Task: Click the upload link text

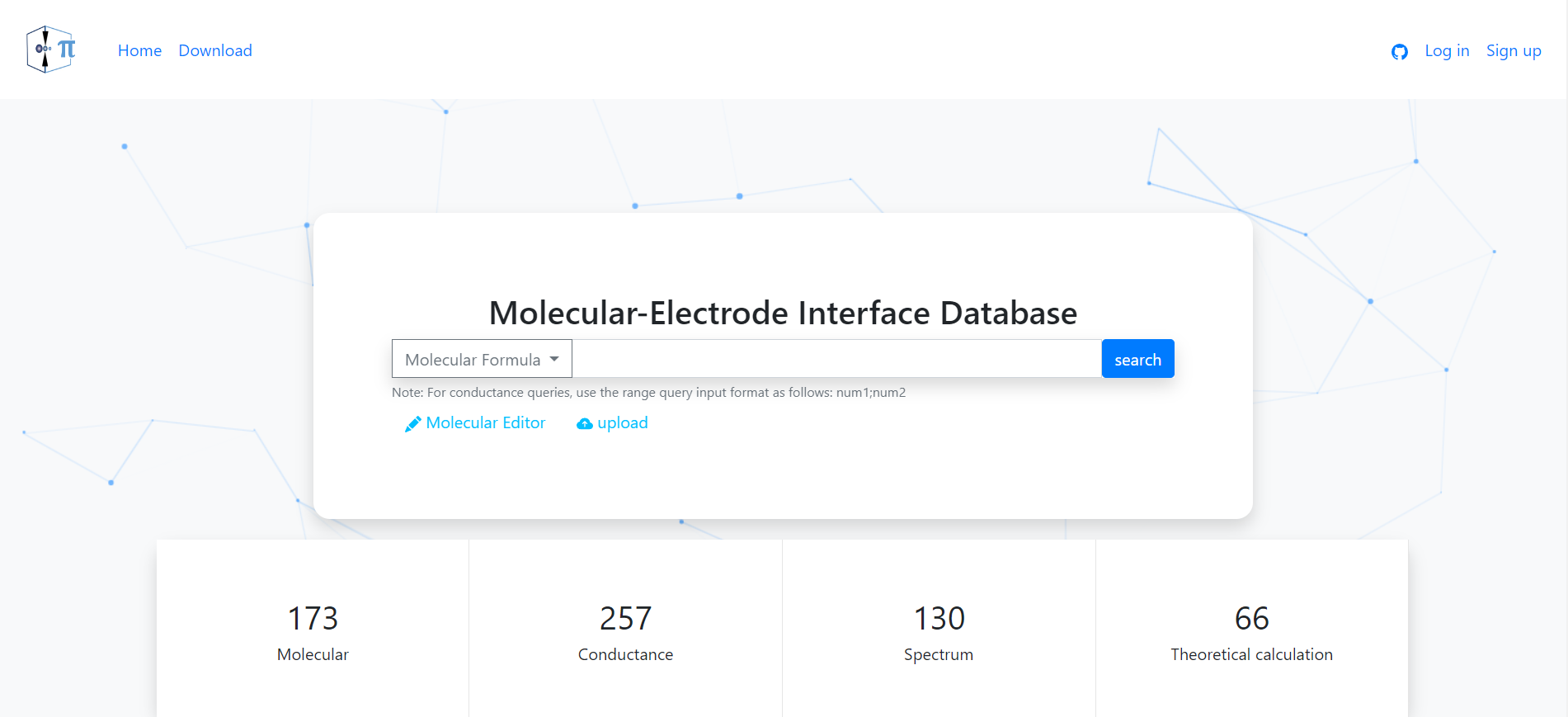Action: pyautogui.click(x=623, y=423)
